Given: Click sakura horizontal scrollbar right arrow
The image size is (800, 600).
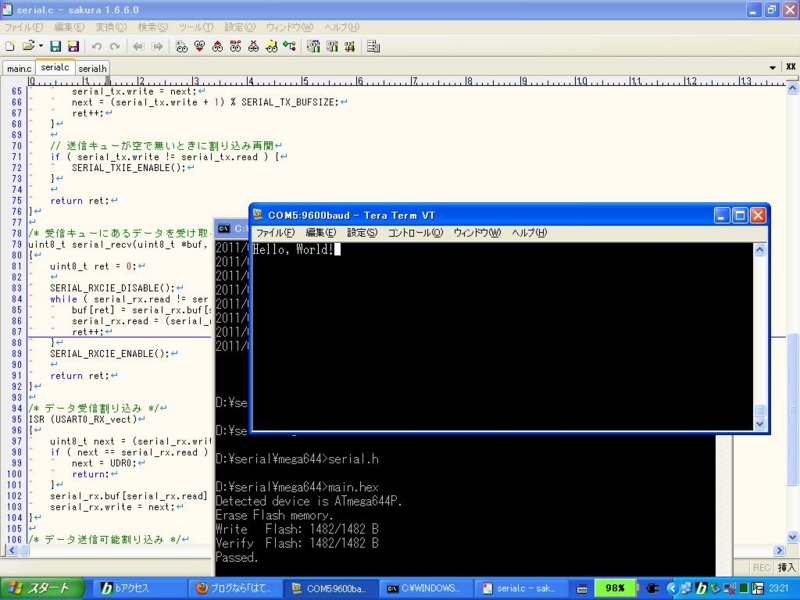Looking at the screenshot, I should coord(779,550).
